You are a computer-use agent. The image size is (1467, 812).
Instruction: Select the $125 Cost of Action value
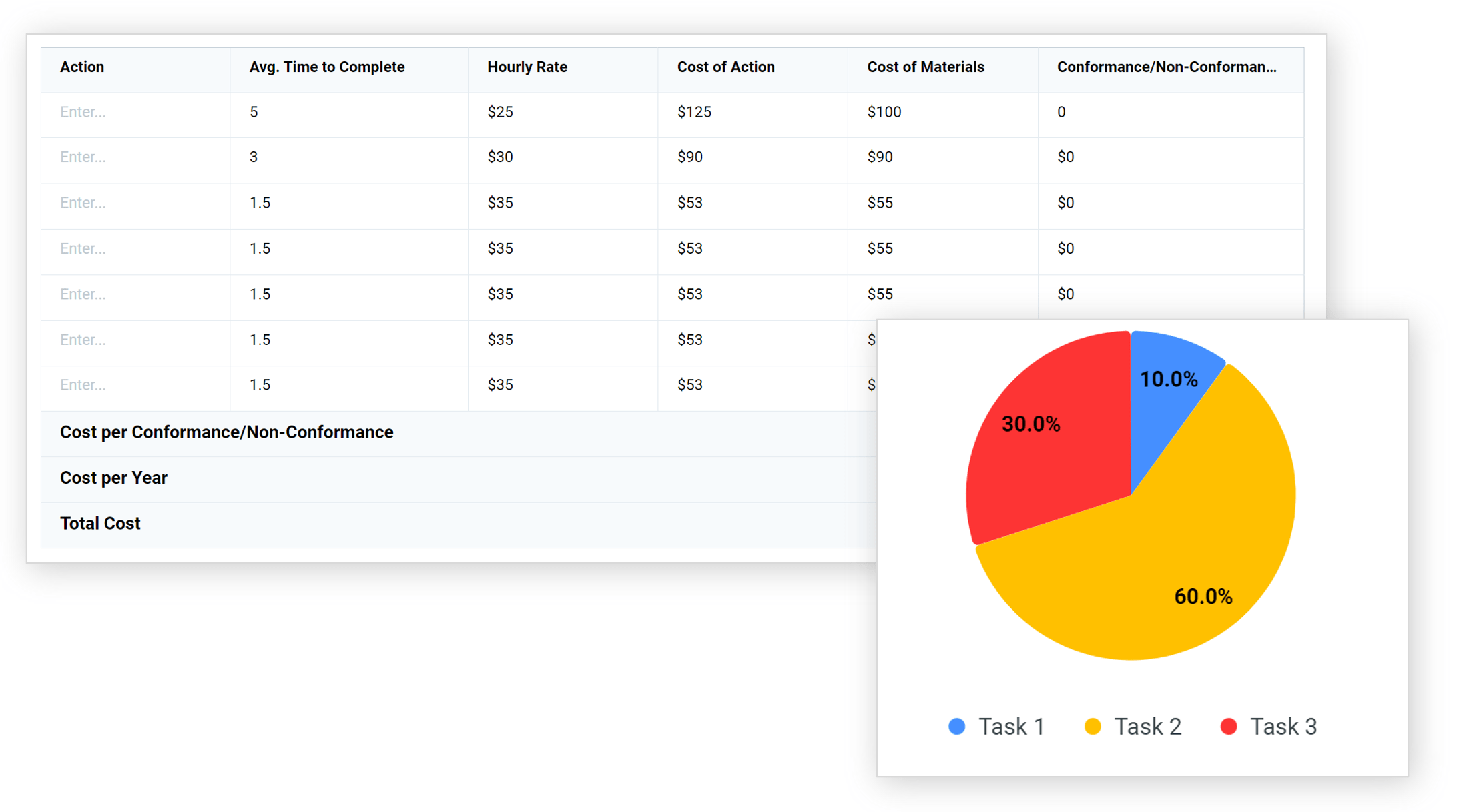[x=694, y=112]
